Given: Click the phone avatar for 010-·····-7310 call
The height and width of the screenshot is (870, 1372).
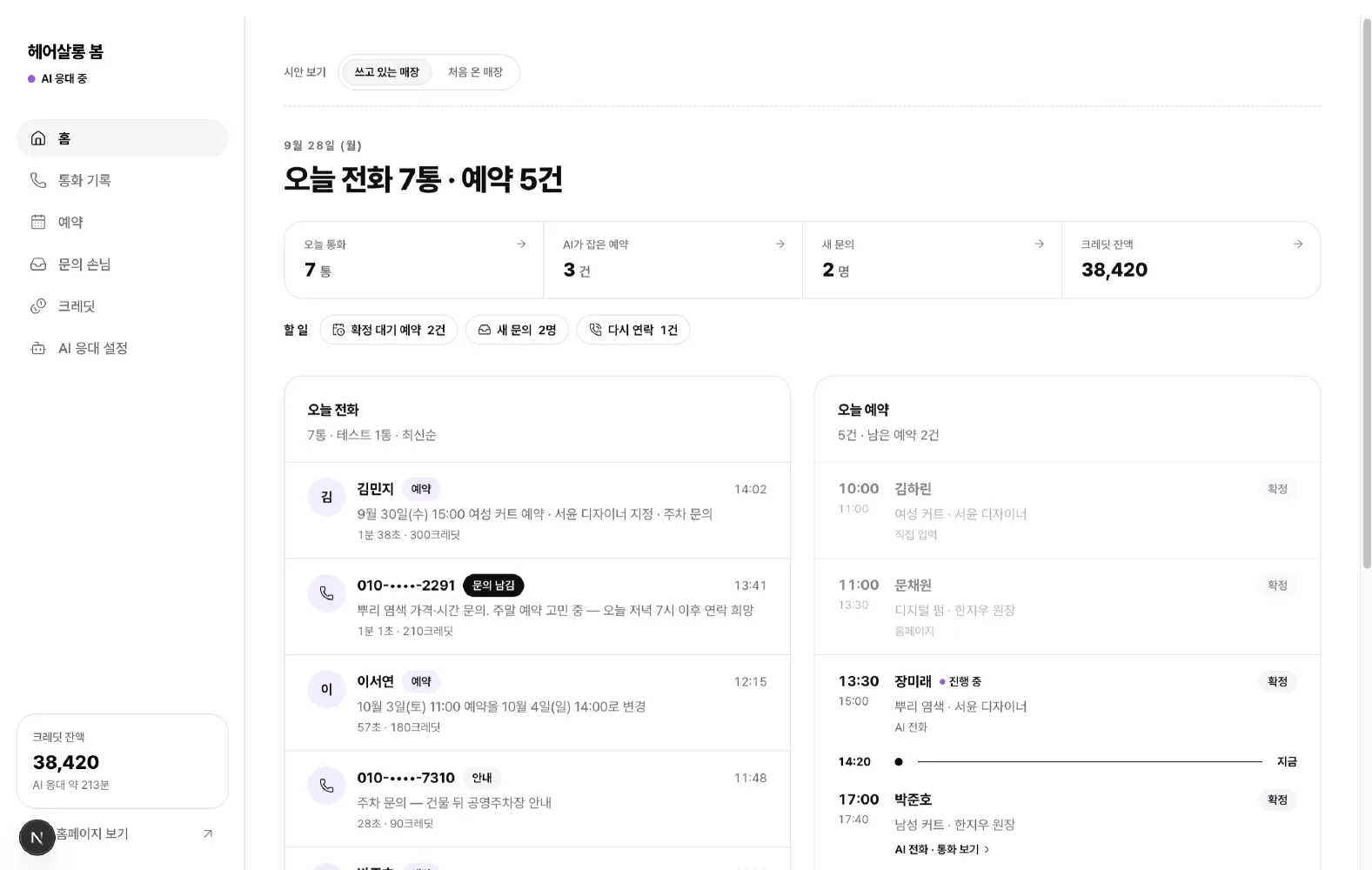Looking at the screenshot, I should [x=326, y=786].
